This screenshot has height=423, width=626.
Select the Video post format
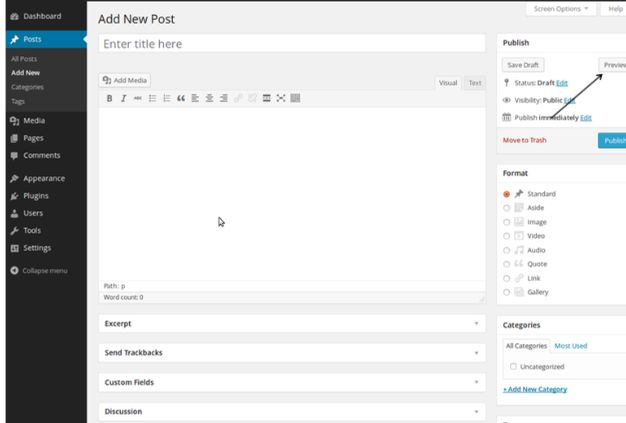point(507,236)
